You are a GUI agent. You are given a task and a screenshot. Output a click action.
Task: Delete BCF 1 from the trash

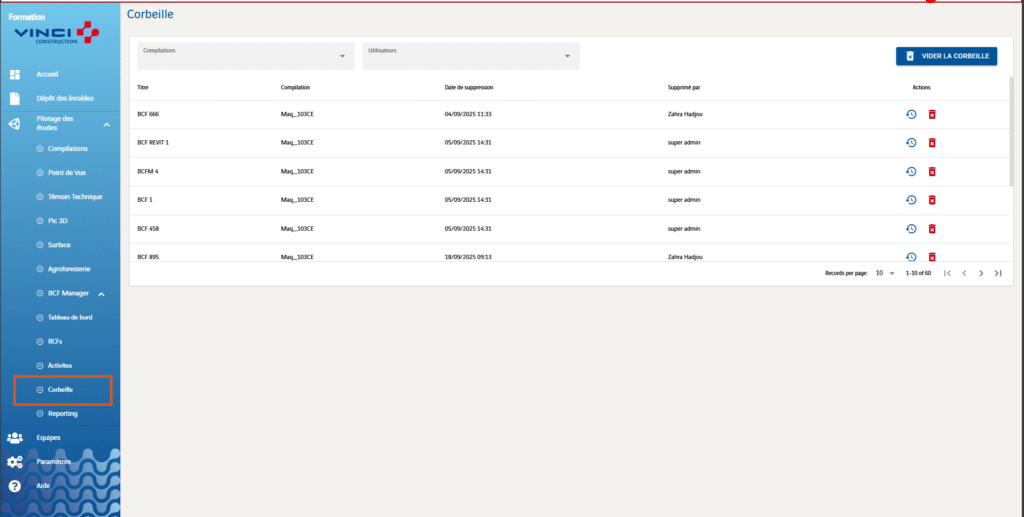(x=931, y=200)
